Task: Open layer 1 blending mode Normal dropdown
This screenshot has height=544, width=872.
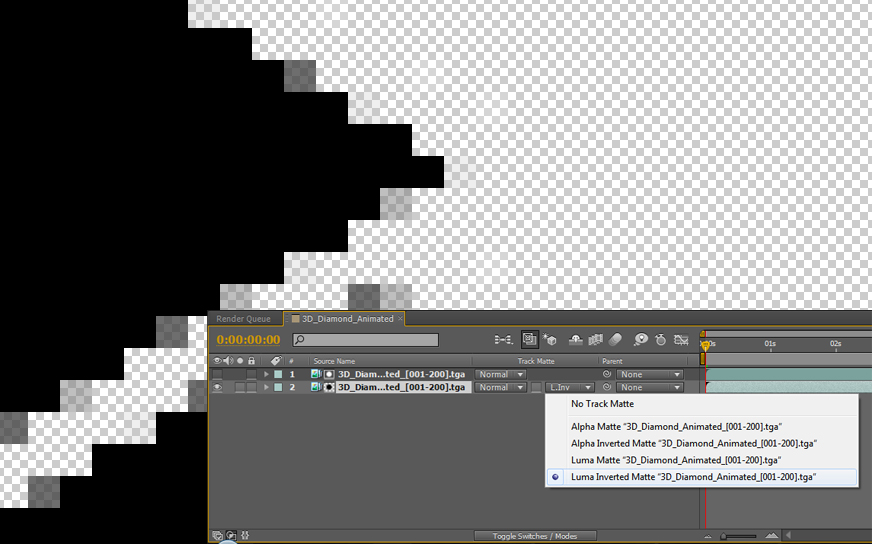Action: [x=500, y=374]
